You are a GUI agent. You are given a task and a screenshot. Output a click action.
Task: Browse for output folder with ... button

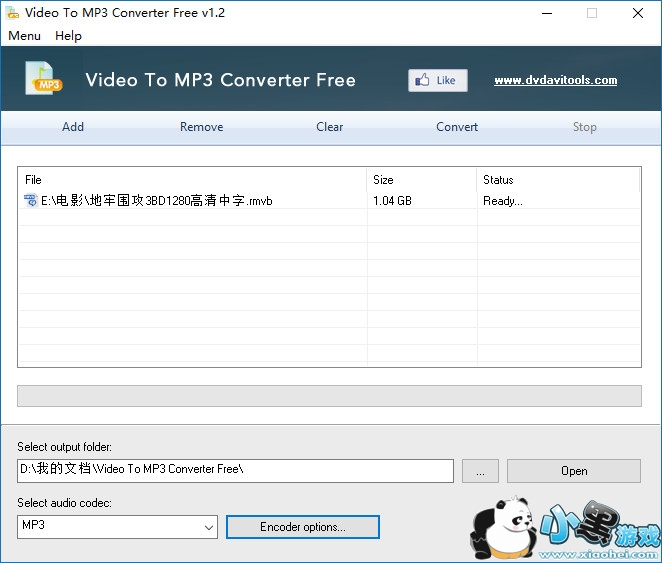tap(480, 471)
